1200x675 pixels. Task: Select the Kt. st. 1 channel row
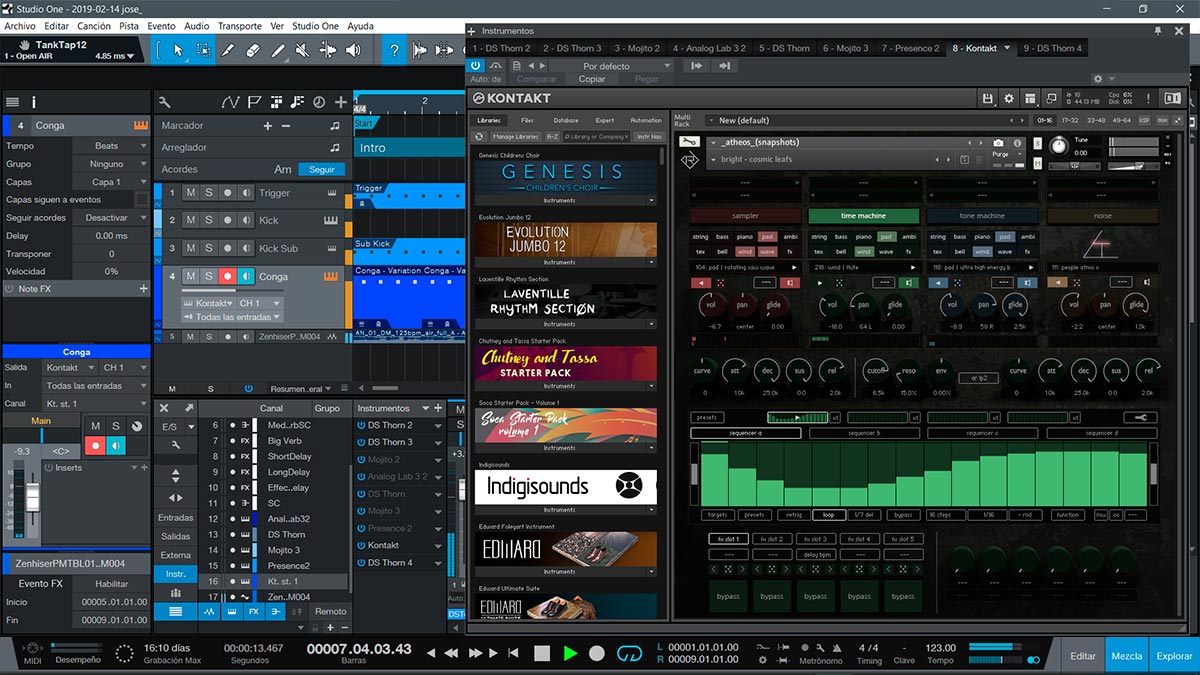coord(275,581)
